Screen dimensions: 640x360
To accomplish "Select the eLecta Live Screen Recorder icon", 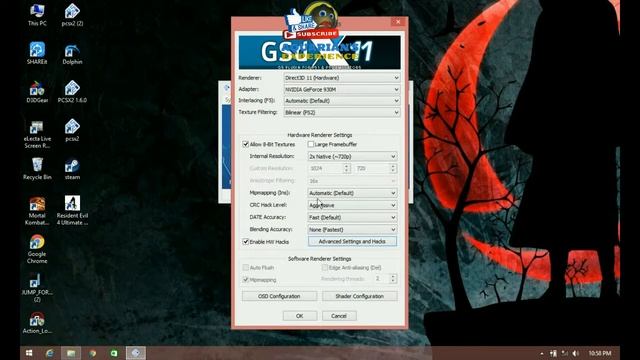I will point(37,134).
